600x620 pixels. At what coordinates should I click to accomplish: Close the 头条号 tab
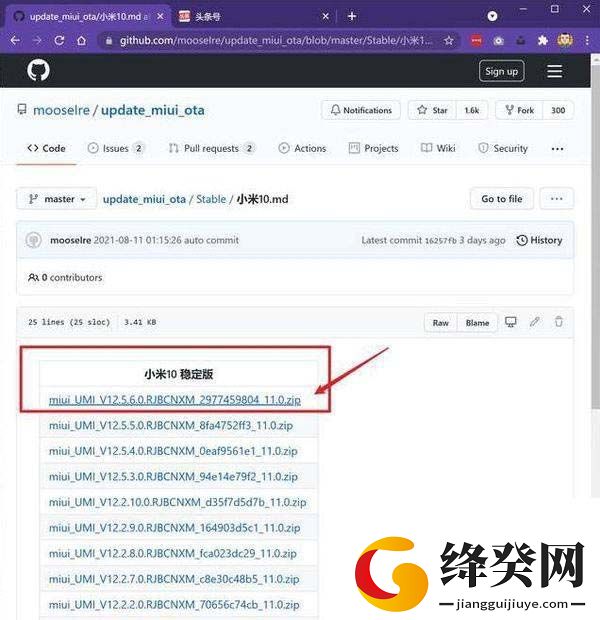coord(325,16)
